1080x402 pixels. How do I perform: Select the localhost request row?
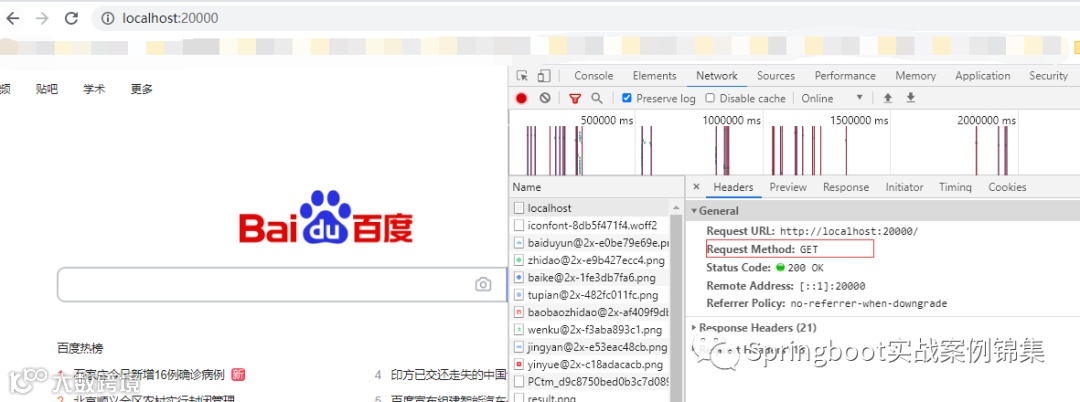tap(591, 207)
